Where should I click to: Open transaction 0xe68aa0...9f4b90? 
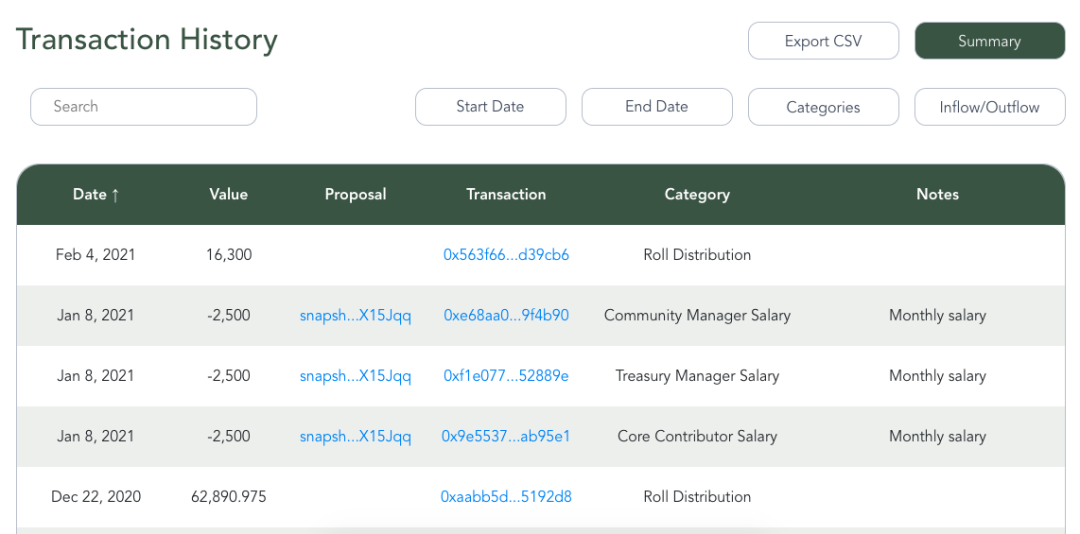(x=506, y=316)
